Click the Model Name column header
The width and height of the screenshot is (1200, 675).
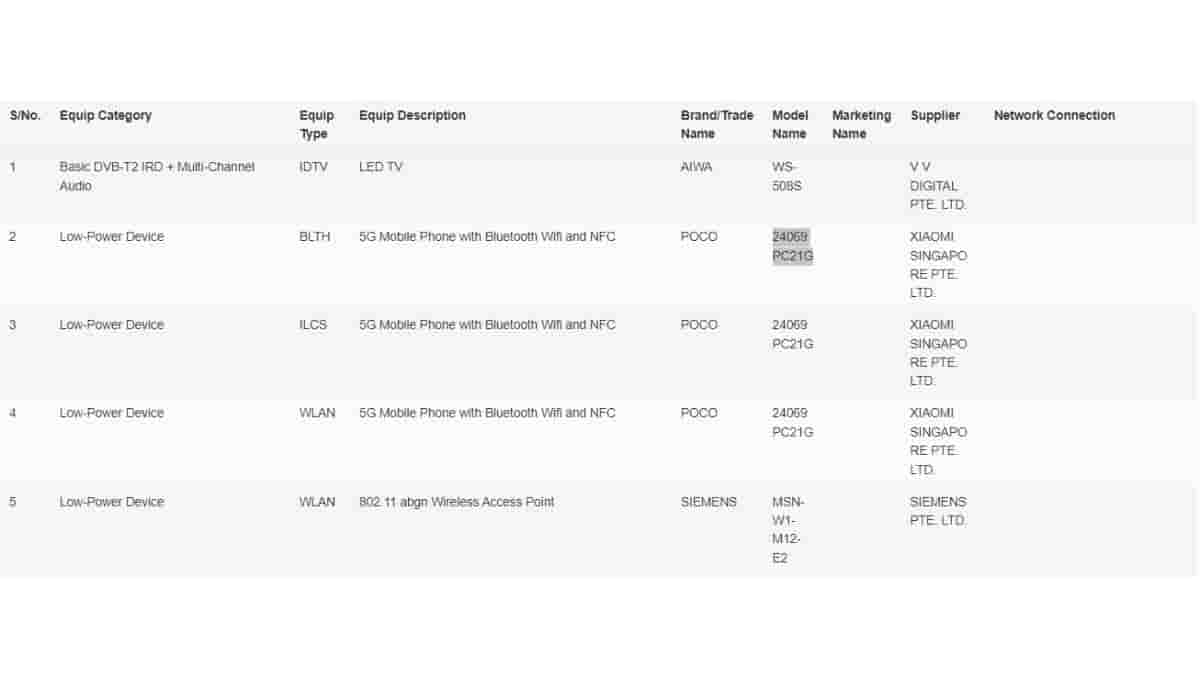[789, 125]
